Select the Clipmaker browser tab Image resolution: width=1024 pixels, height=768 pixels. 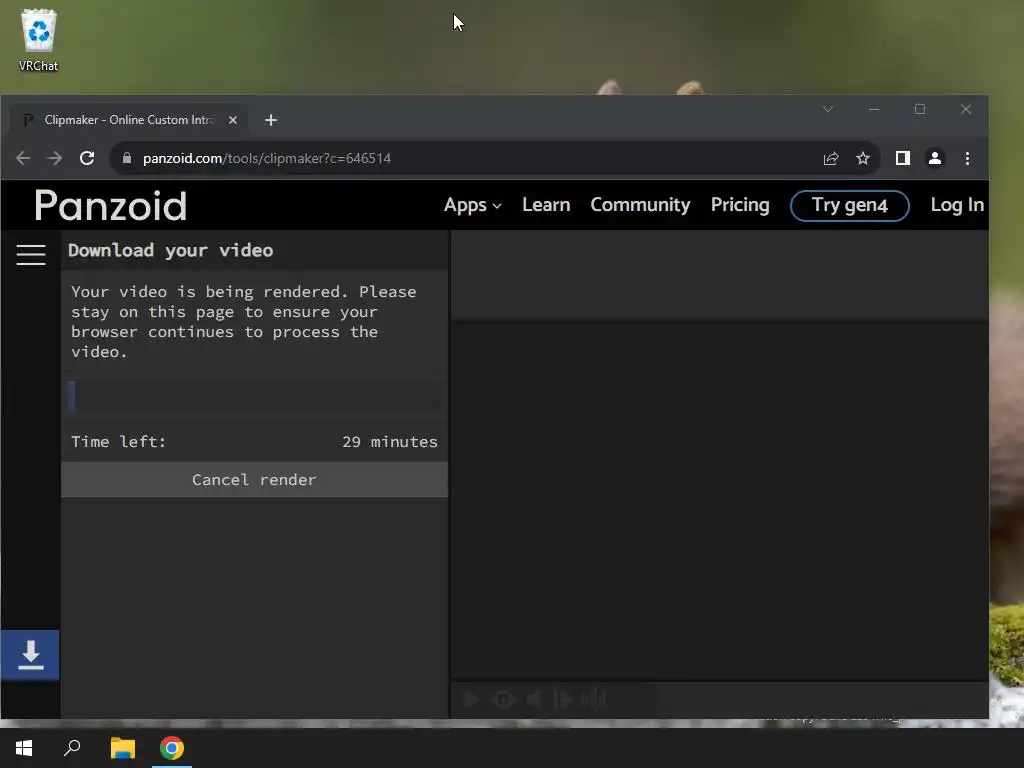(129, 120)
